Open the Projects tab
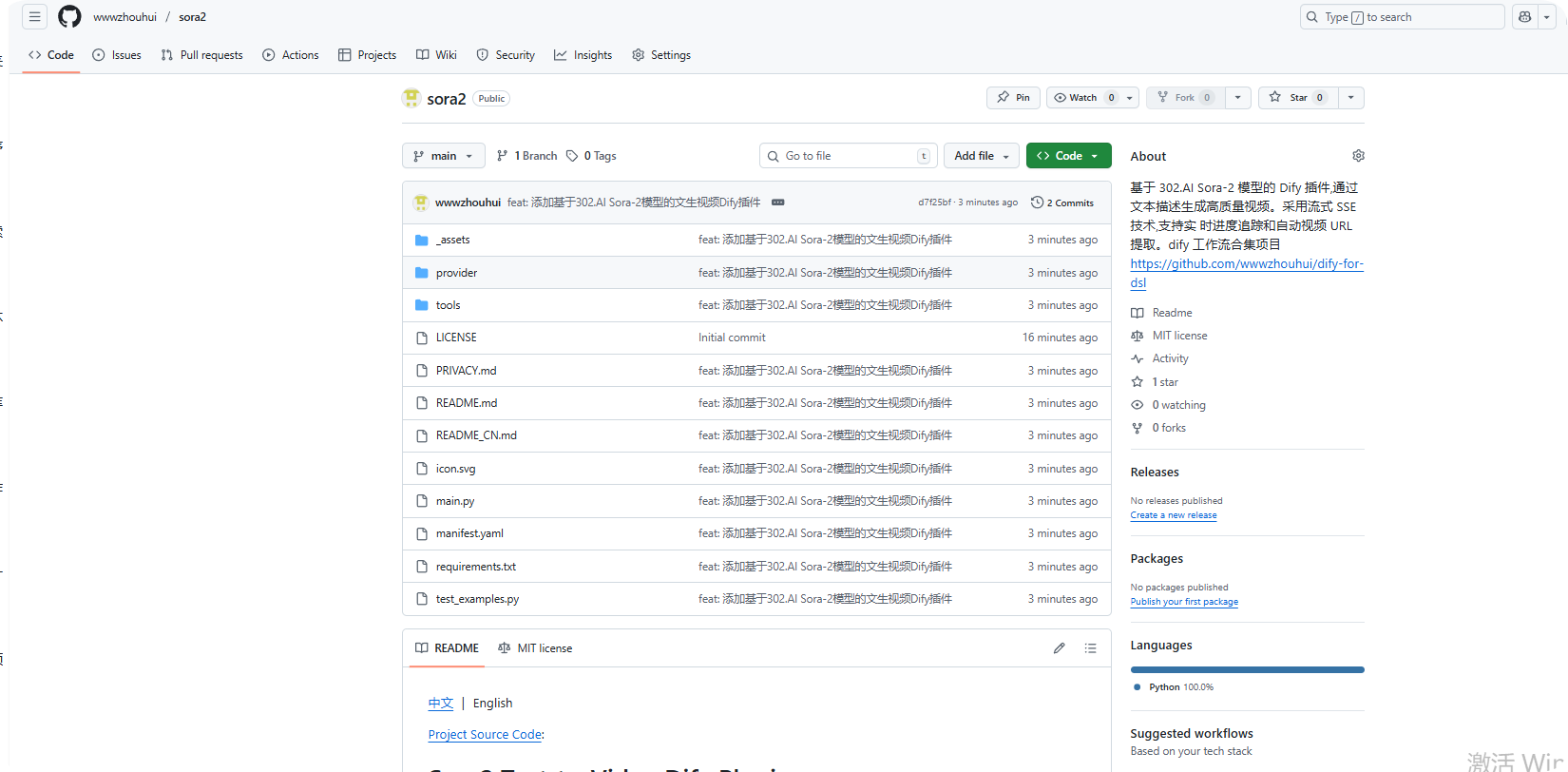1568x772 pixels. [x=368, y=55]
